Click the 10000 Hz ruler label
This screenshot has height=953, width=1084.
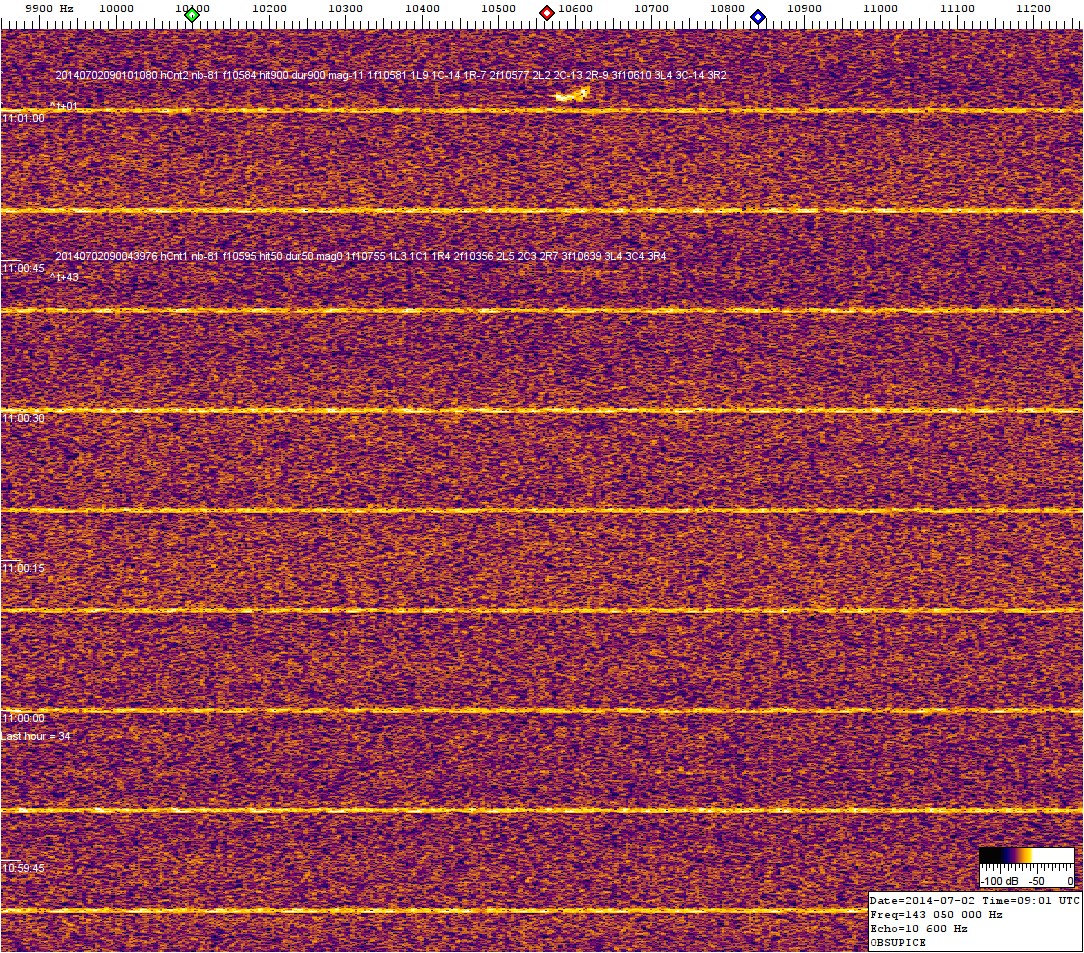click(x=116, y=9)
